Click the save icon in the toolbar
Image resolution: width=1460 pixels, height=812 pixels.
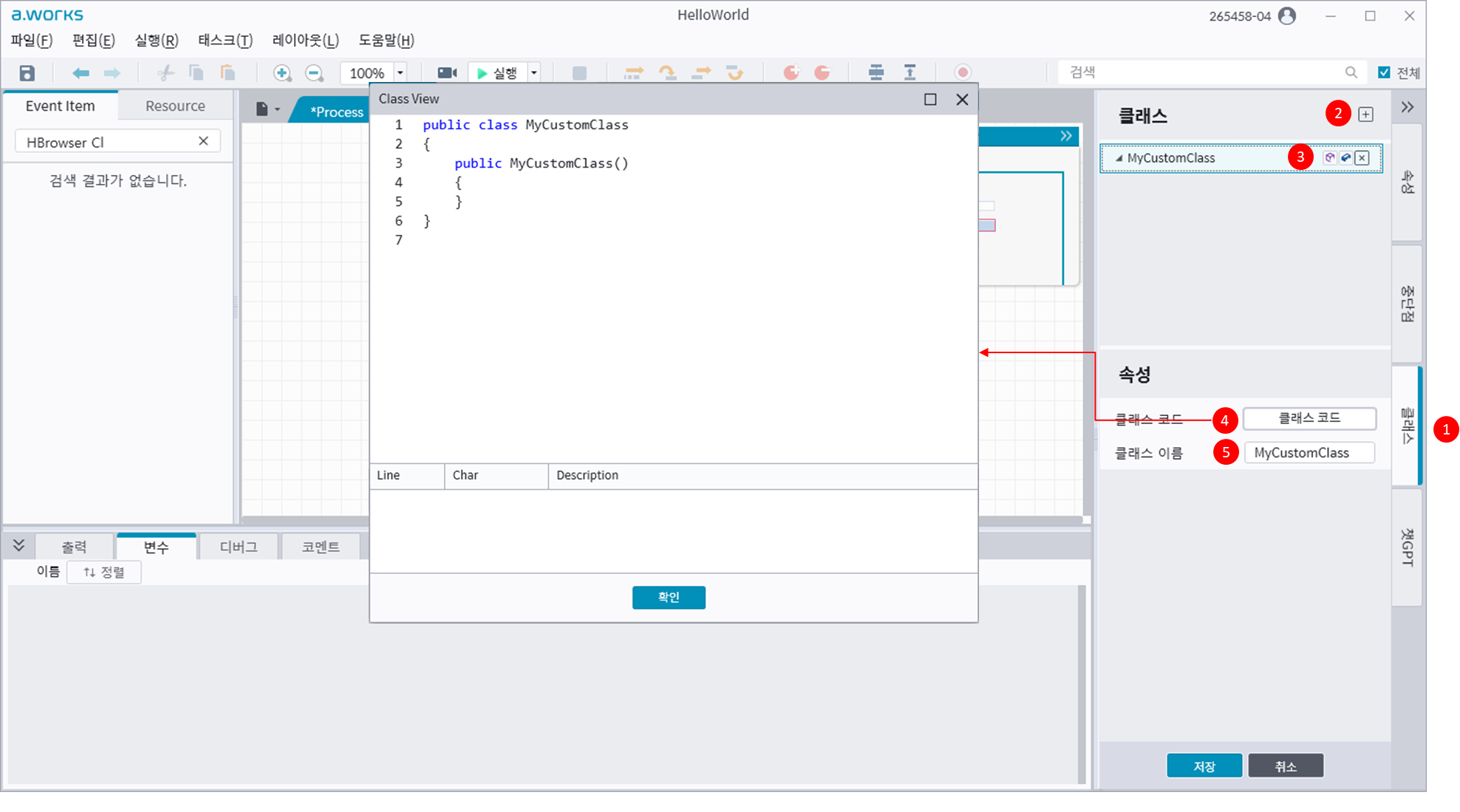click(x=27, y=73)
